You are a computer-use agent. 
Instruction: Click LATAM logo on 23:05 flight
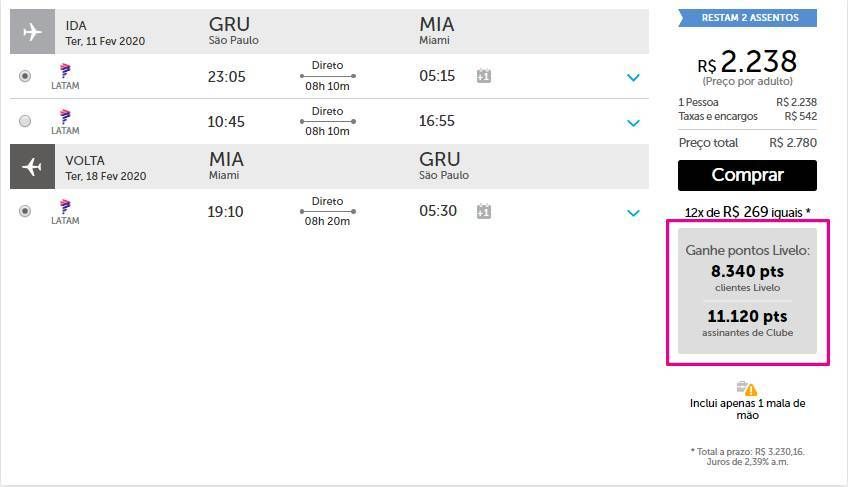point(65,76)
